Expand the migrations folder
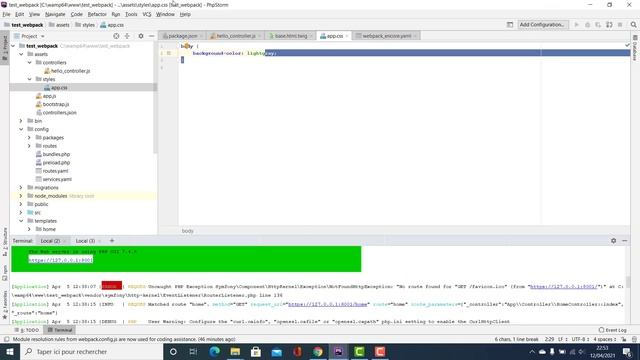Image resolution: width=640 pixels, height=360 pixels. pyautogui.click(x=21, y=188)
